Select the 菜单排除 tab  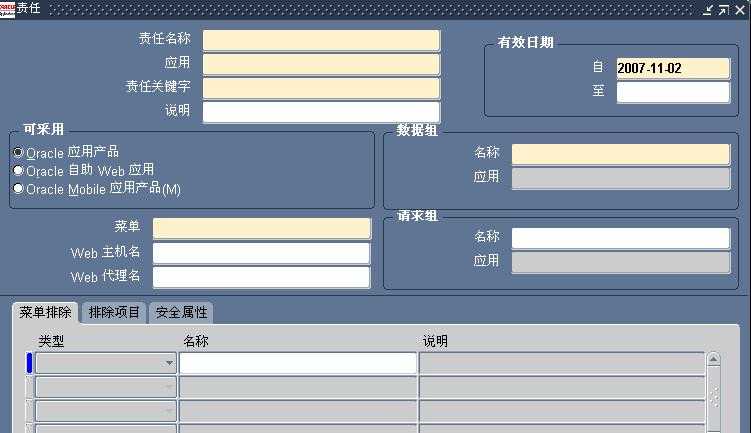point(45,313)
